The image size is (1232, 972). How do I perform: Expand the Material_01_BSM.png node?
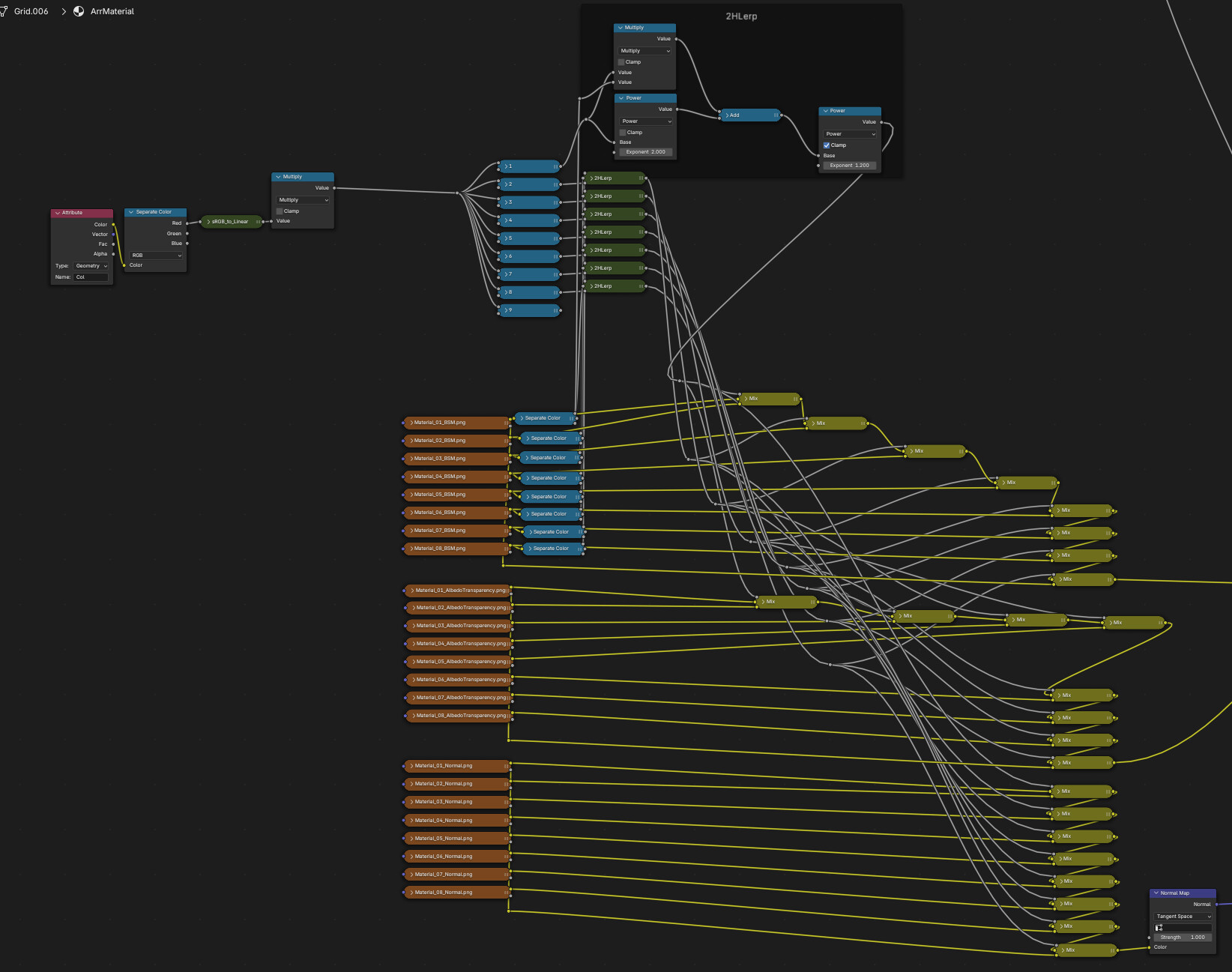coord(411,423)
